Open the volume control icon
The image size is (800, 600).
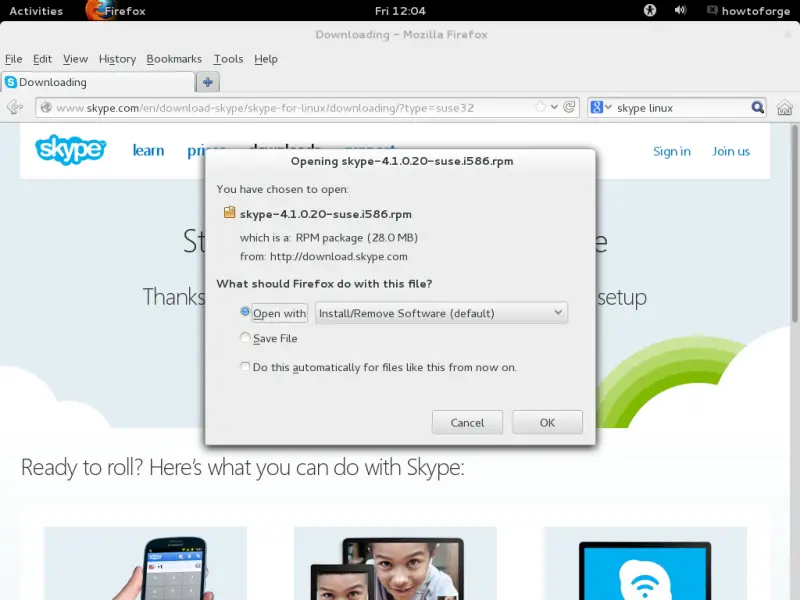pos(680,10)
